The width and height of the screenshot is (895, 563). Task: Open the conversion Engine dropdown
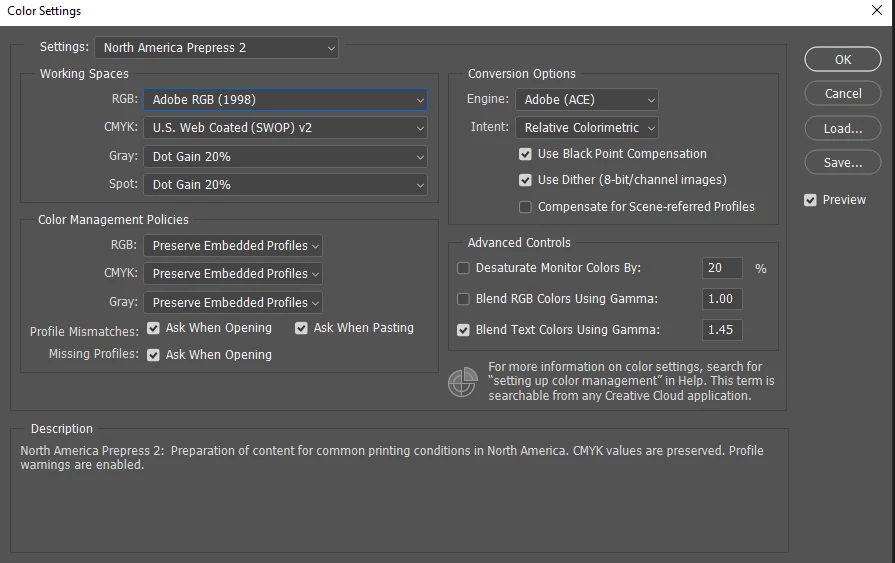(587, 100)
